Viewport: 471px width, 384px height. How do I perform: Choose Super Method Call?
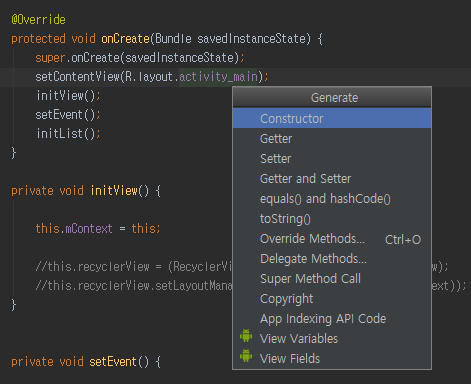pyautogui.click(x=332, y=279)
